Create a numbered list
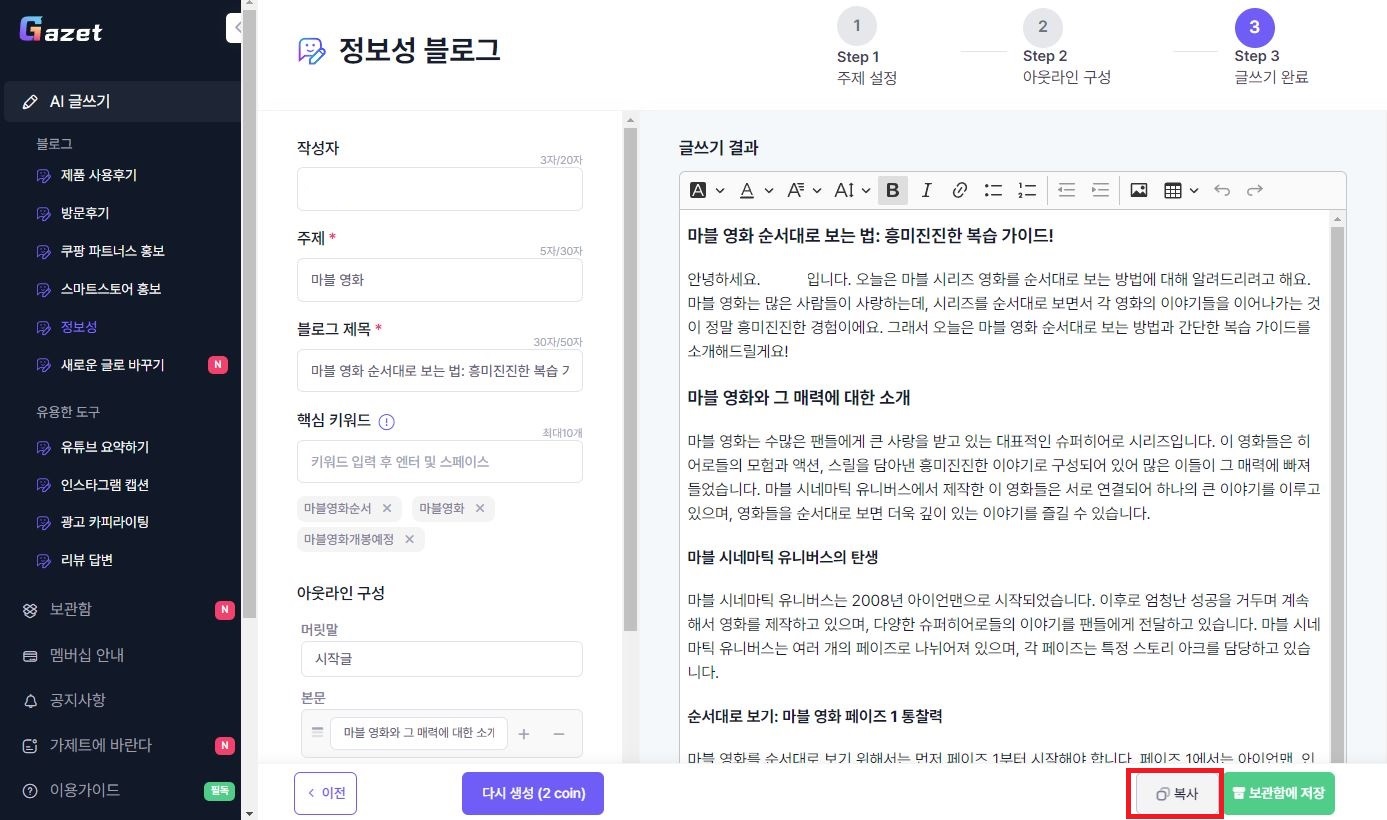The height and width of the screenshot is (820, 1387). click(x=1027, y=190)
